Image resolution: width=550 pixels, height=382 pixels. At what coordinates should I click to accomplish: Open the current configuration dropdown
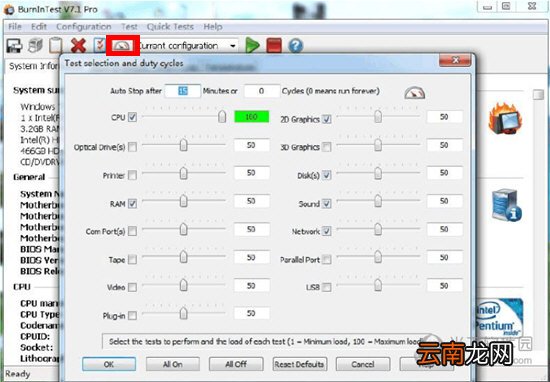233,46
